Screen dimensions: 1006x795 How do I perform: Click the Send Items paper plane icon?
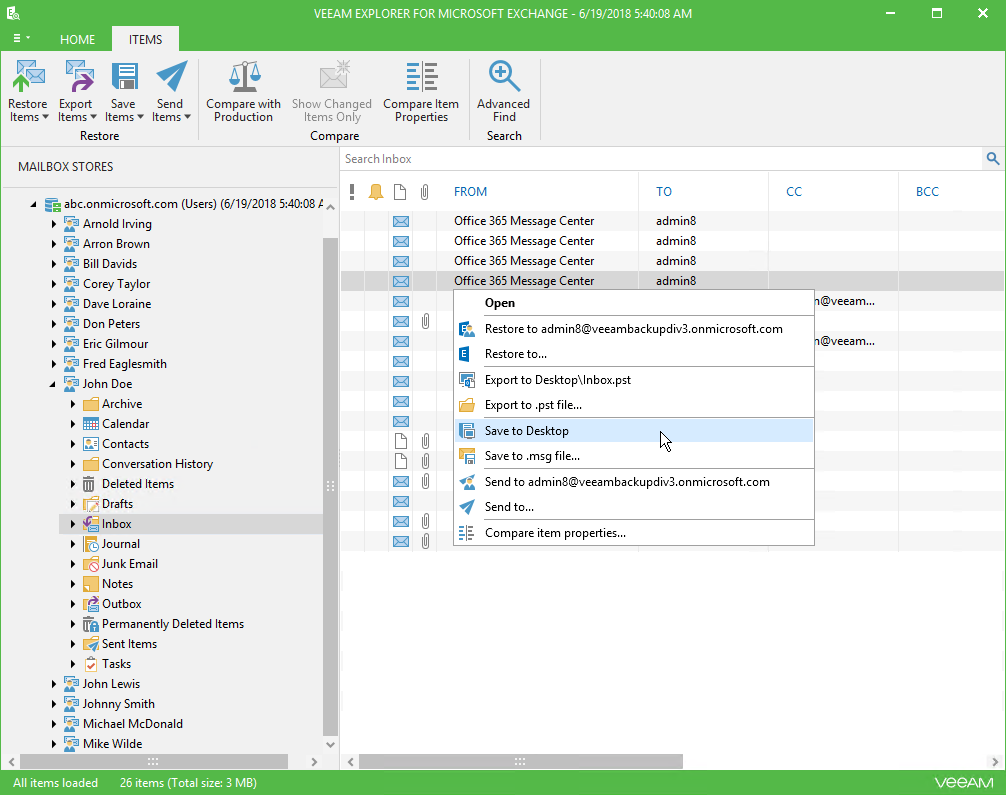[x=171, y=76]
